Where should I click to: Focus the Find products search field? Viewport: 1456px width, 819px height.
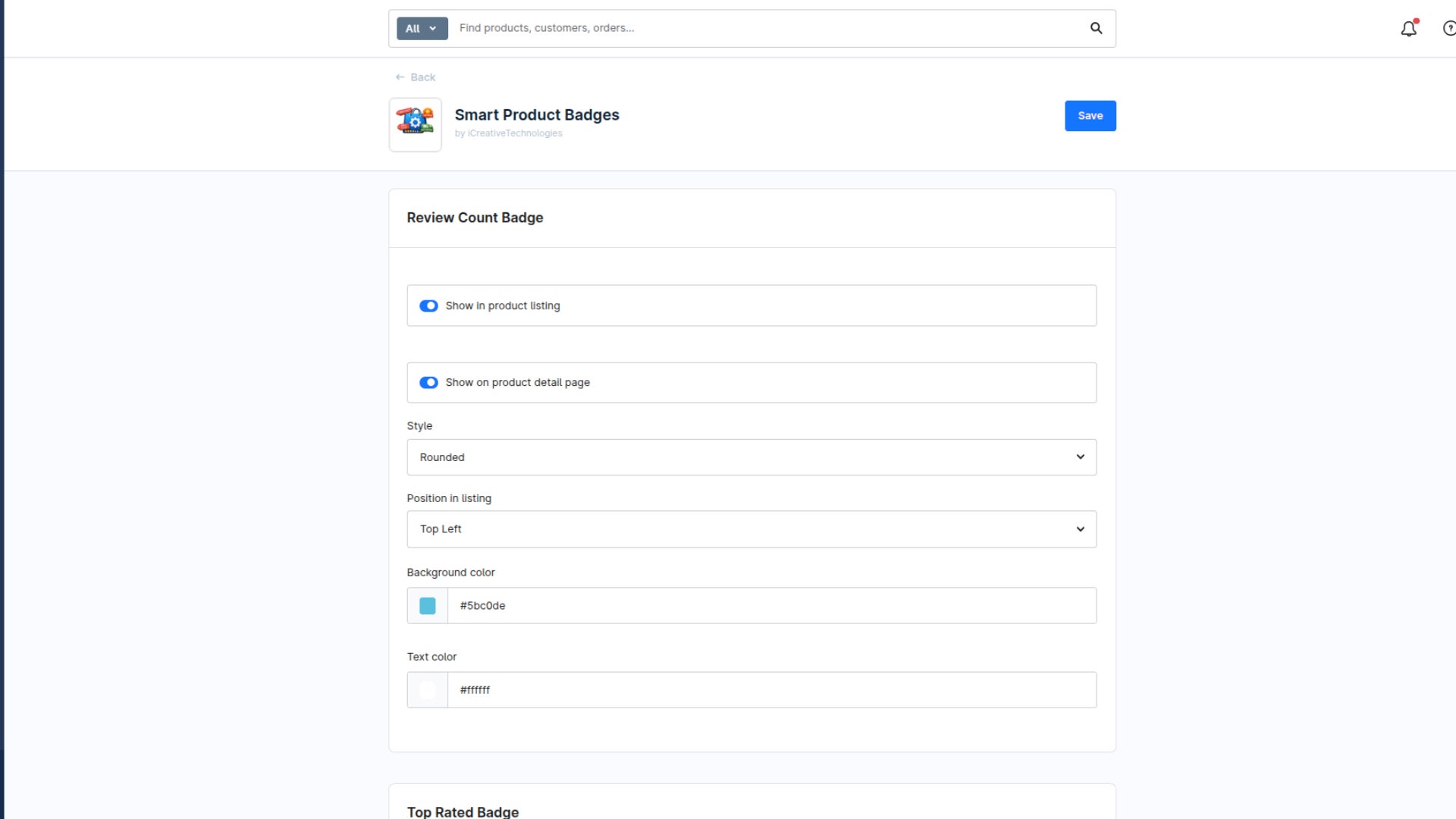click(766, 28)
